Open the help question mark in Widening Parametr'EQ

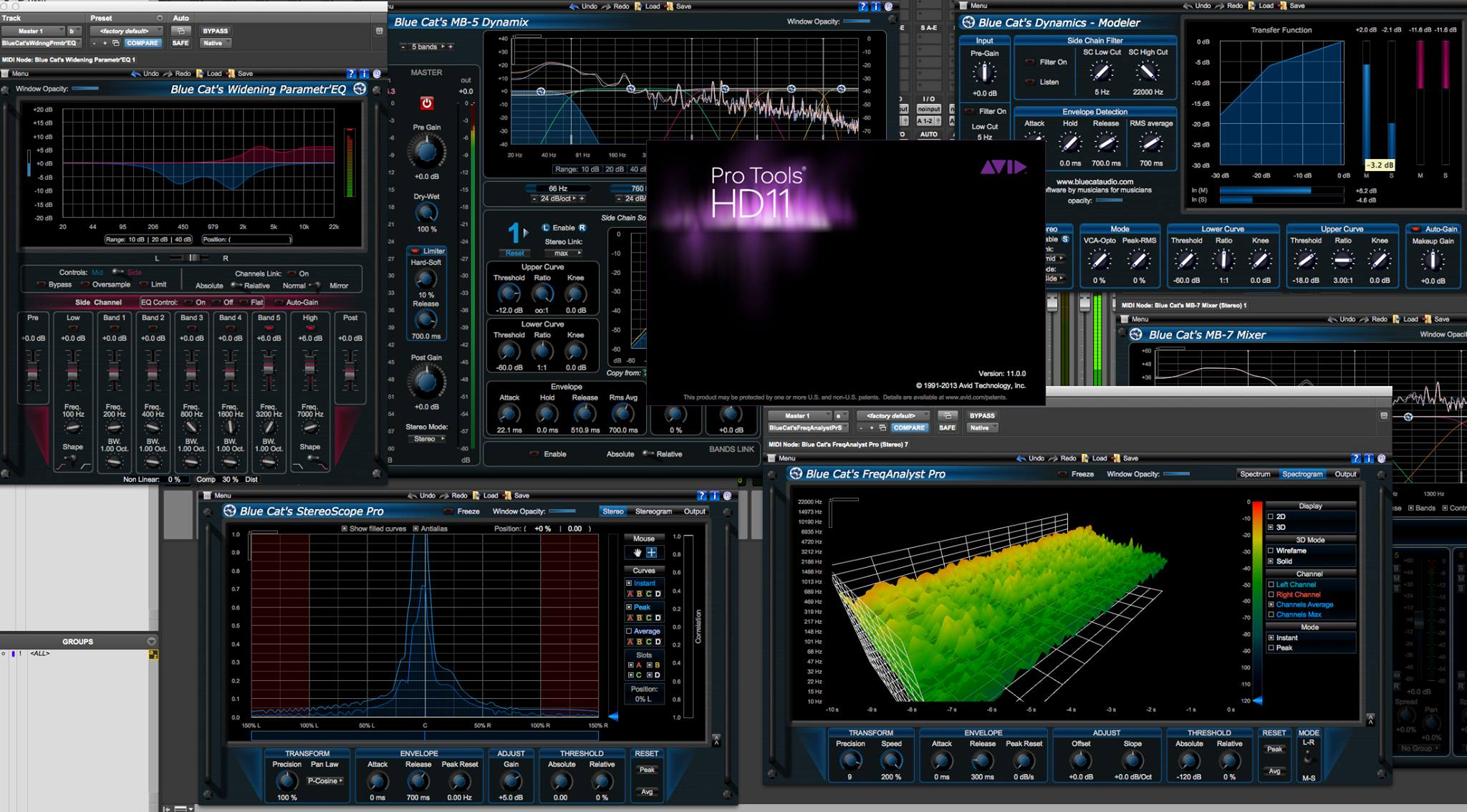[x=351, y=73]
